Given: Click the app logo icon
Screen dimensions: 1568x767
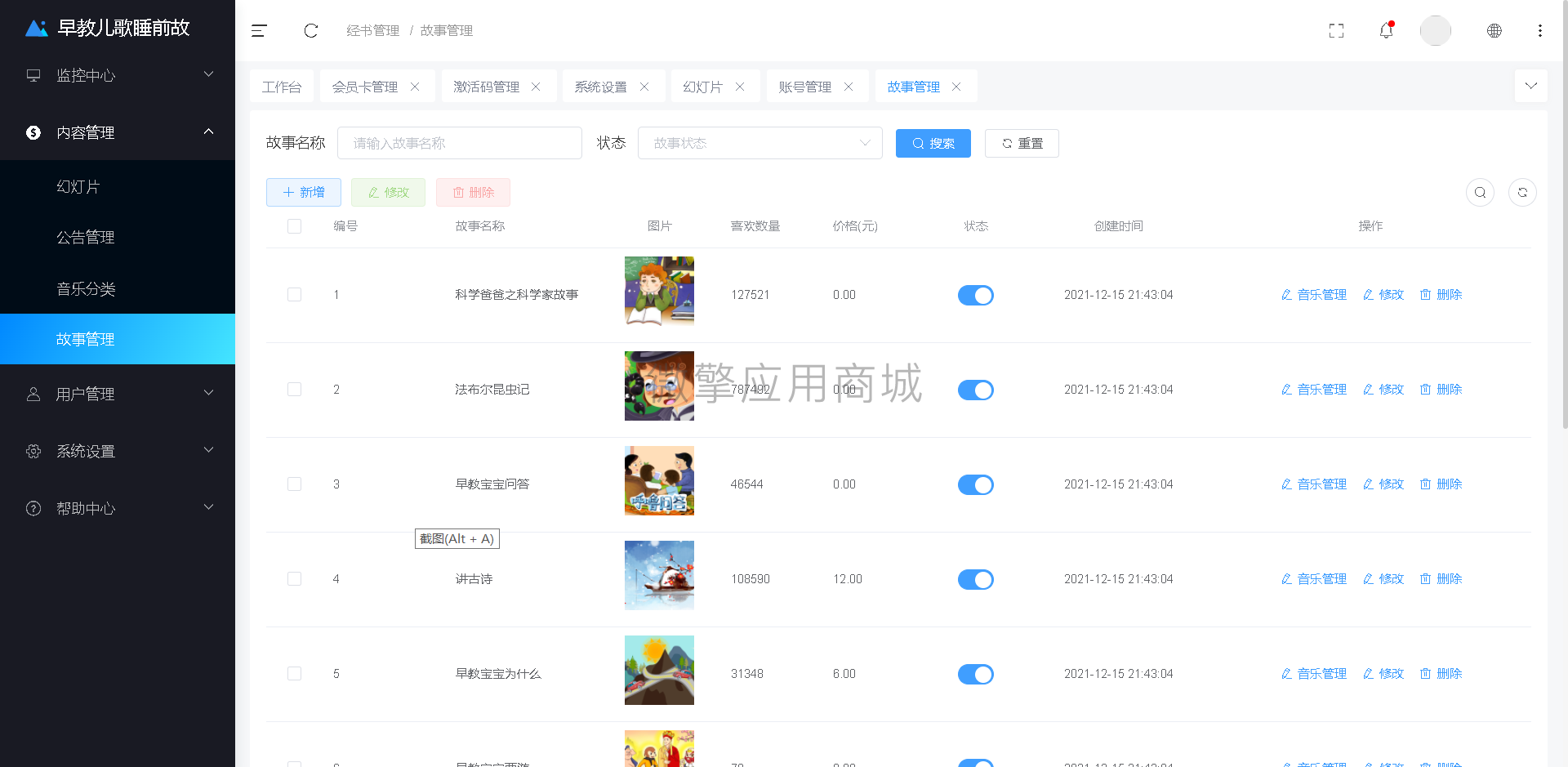Looking at the screenshot, I should (x=37, y=29).
